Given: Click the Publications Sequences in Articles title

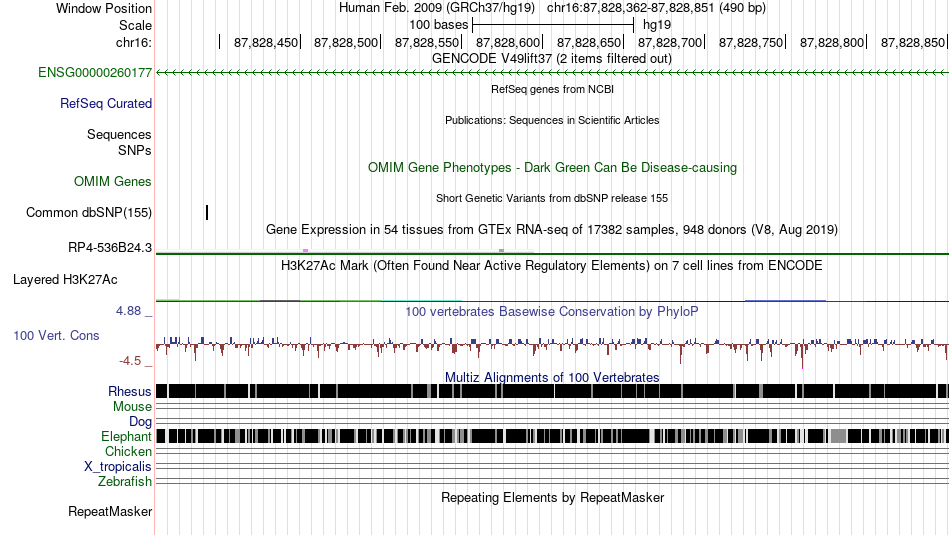Looking at the screenshot, I should (552, 121).
